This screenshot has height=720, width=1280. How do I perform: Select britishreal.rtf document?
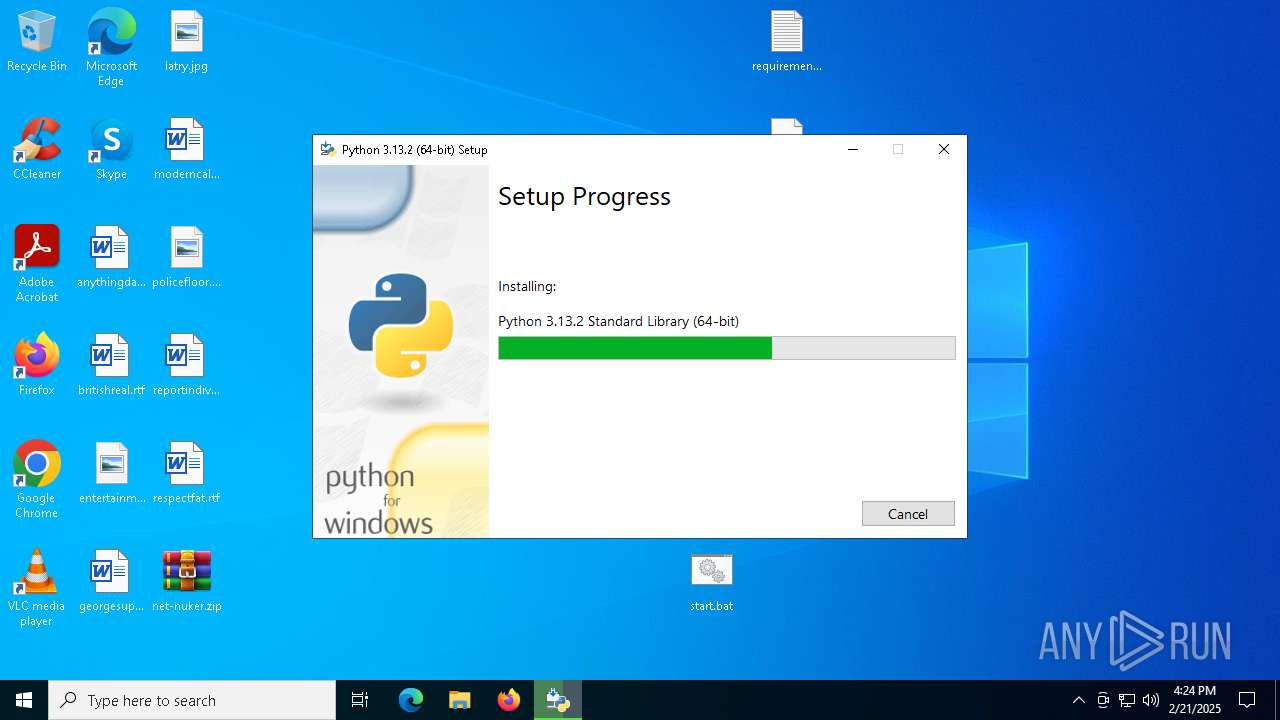111,366
